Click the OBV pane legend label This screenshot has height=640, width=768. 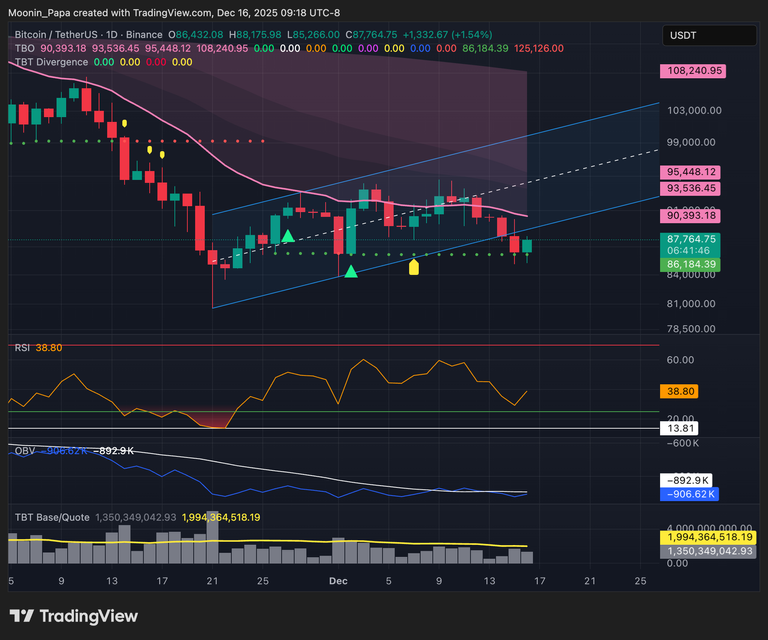(24, 451)
